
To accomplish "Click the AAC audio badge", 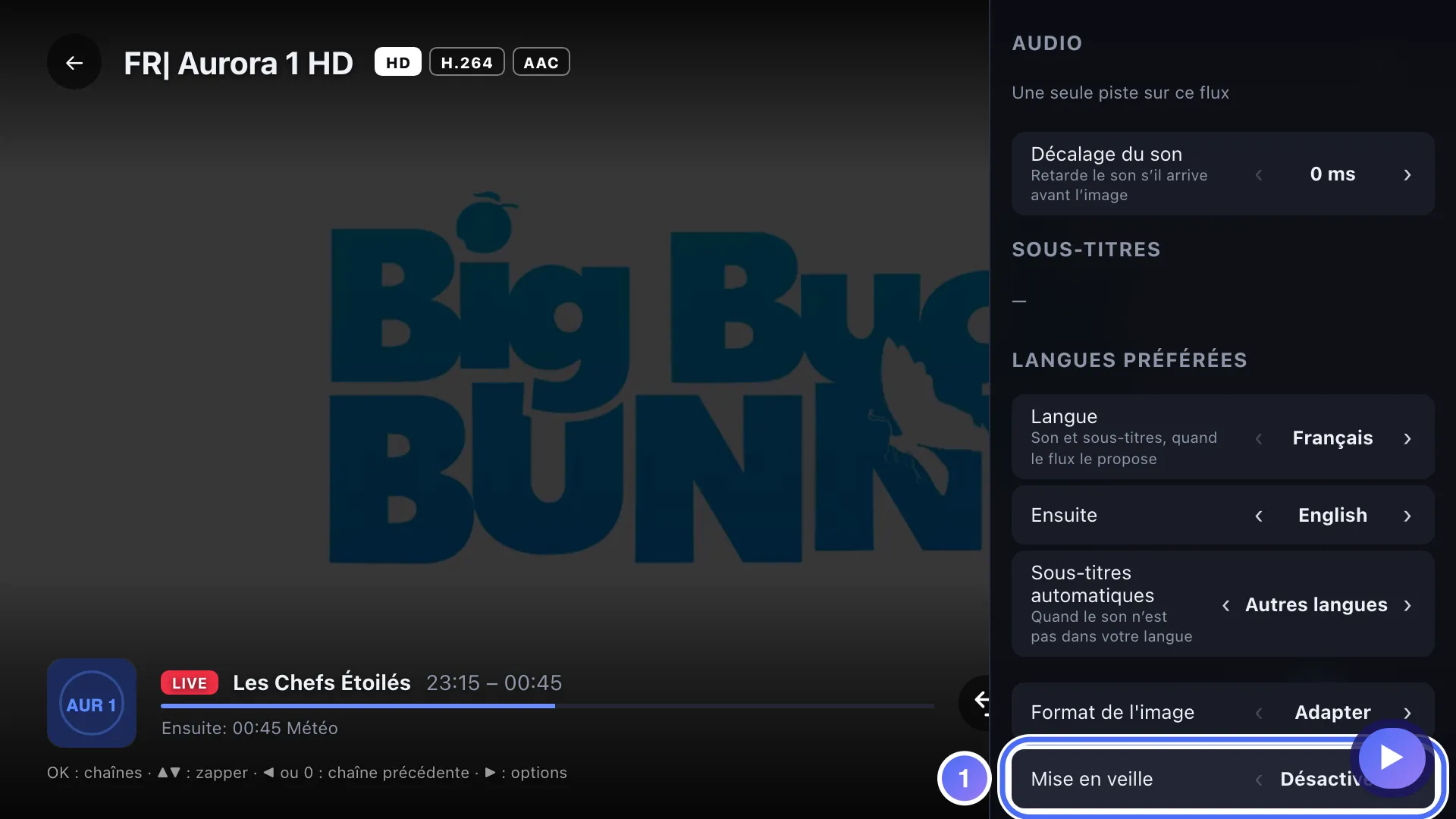I will click(x=541, y=62).
